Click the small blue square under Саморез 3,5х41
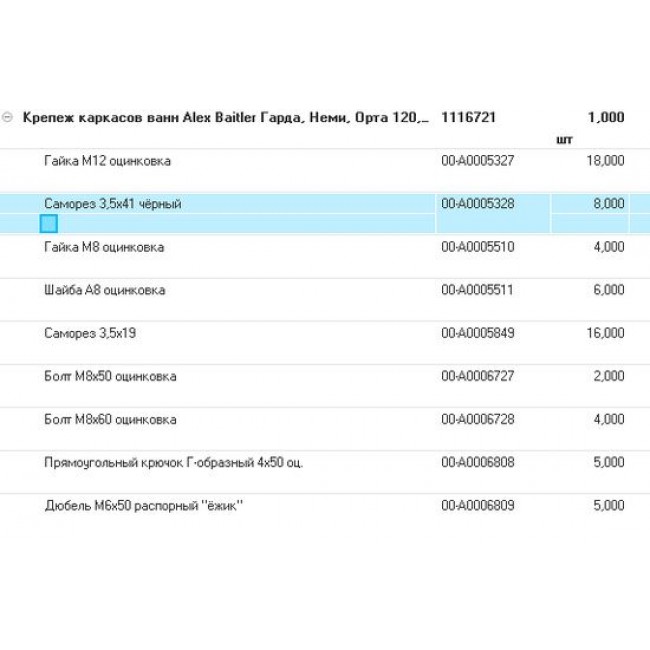The image size is (650, 650). pos(49,224)
